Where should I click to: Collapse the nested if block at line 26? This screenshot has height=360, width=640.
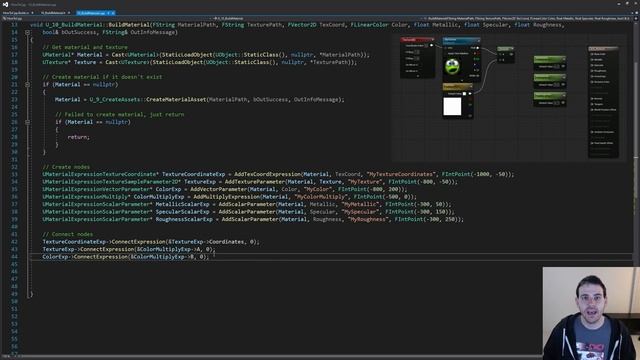click(27, 122)
